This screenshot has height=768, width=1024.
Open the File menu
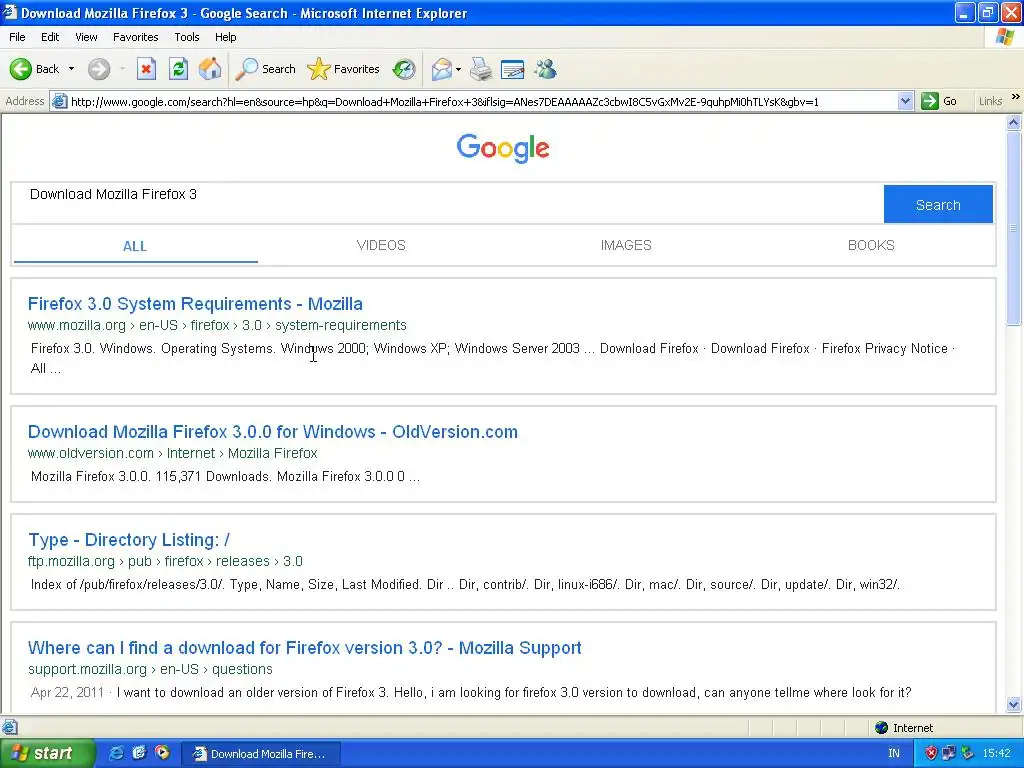[17, 37]
